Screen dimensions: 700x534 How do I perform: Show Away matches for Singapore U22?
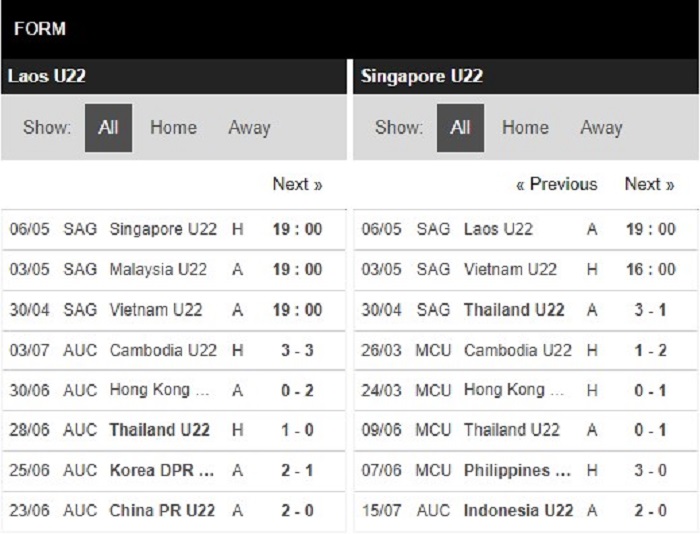pos(601,128)
